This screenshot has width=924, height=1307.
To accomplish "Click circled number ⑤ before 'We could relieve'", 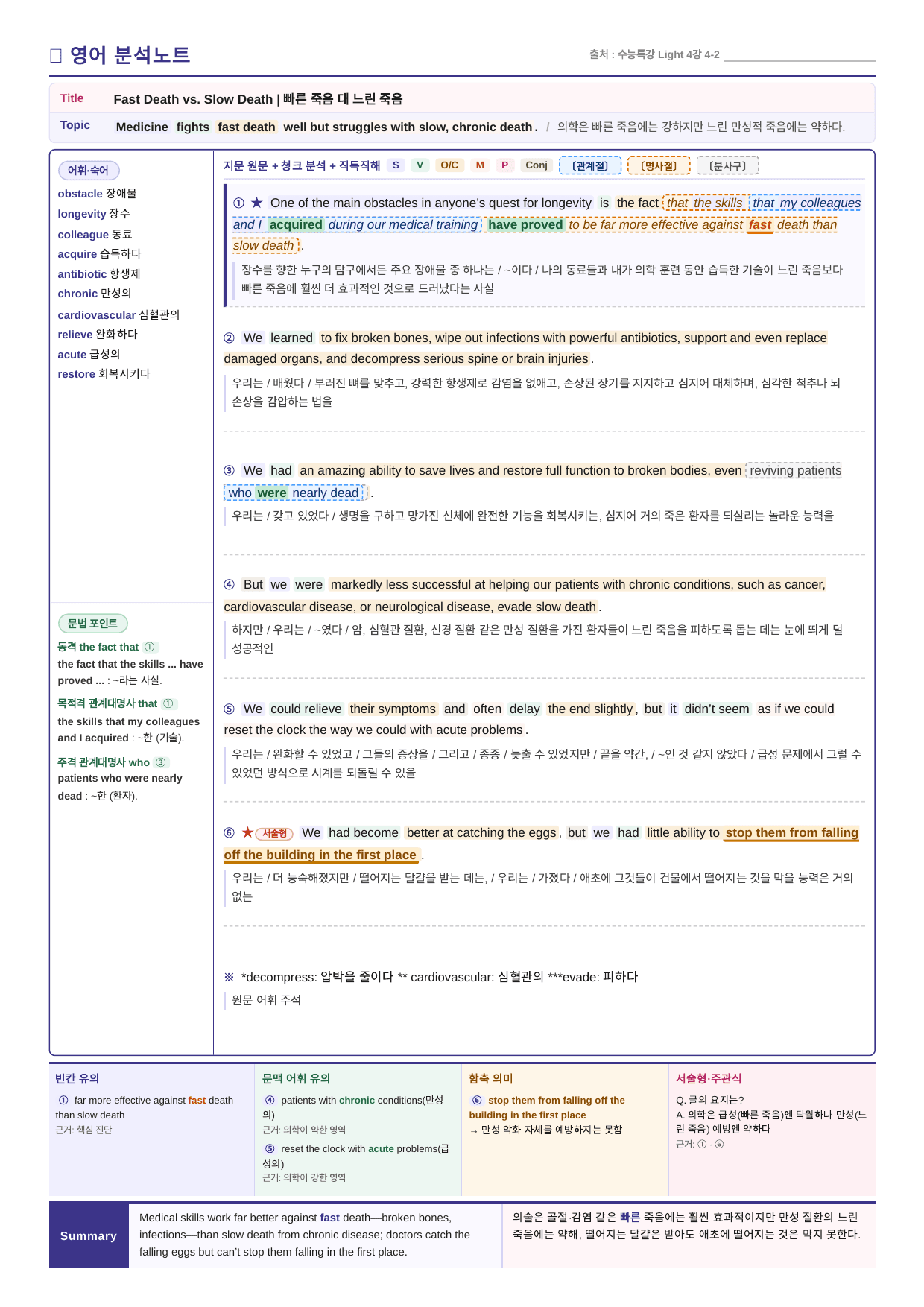I will pos(229,709).
